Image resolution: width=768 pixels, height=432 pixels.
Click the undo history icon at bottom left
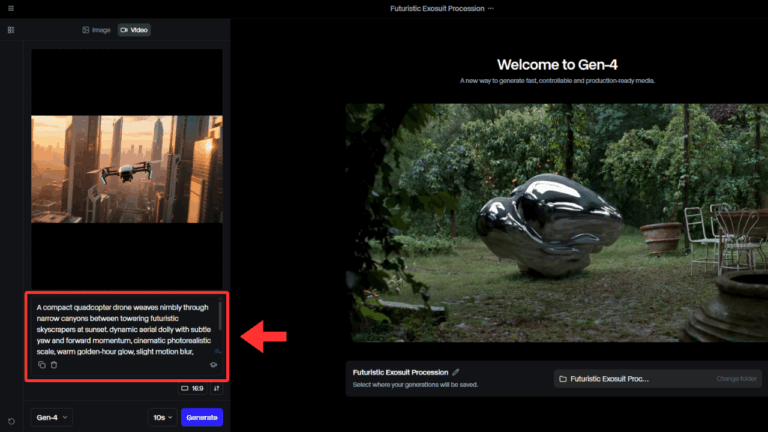pyautogui.click(x=11, y=421)
